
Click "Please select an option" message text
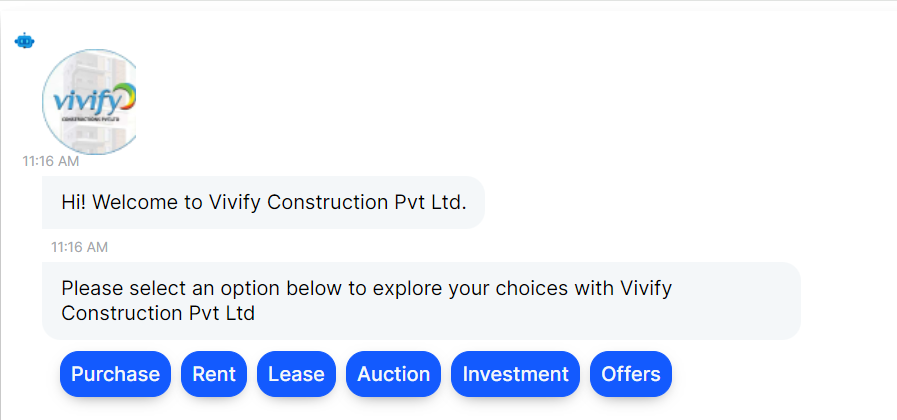[170, 289]
